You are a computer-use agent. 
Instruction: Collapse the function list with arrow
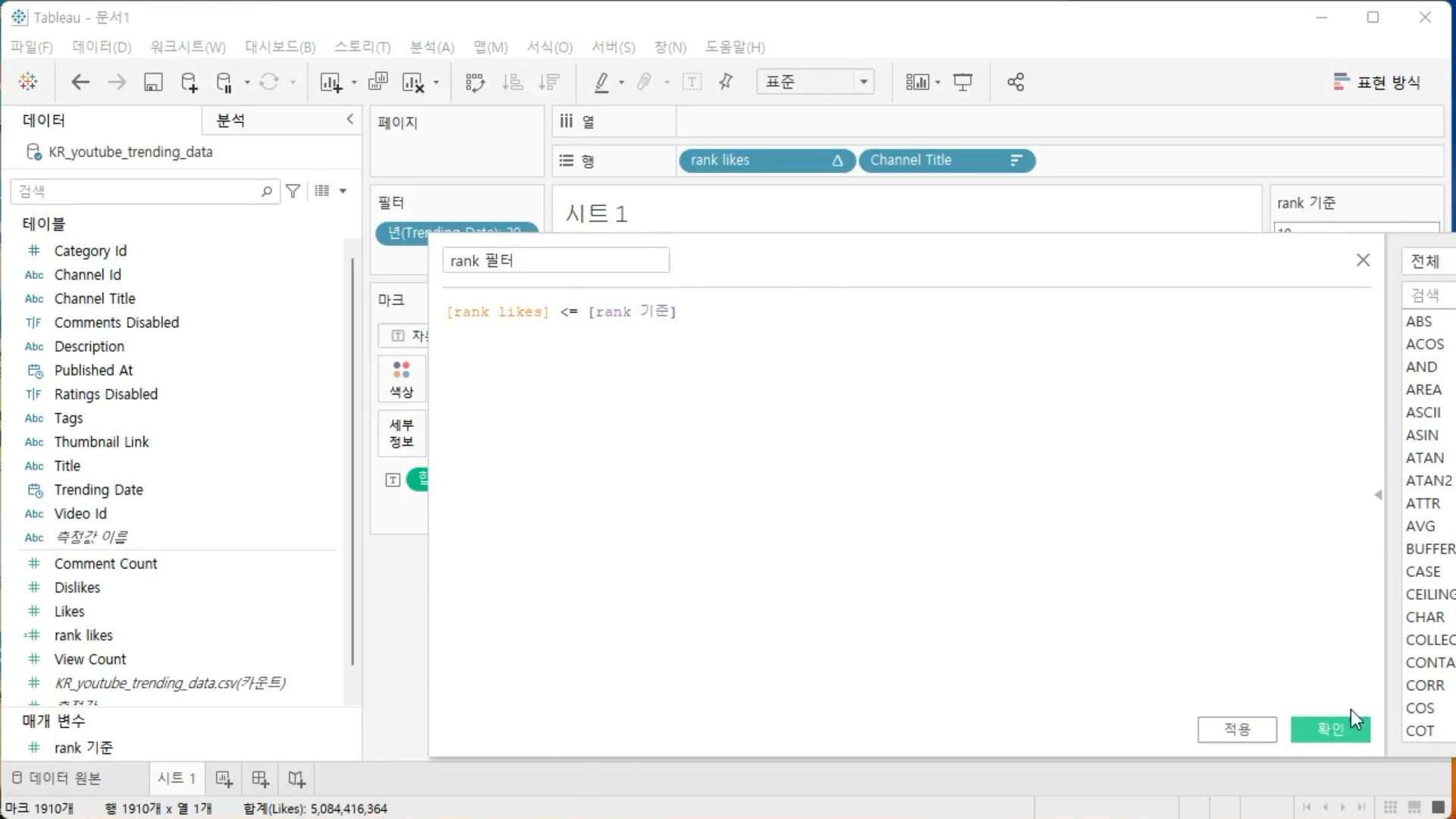[x=1378, y=494]
